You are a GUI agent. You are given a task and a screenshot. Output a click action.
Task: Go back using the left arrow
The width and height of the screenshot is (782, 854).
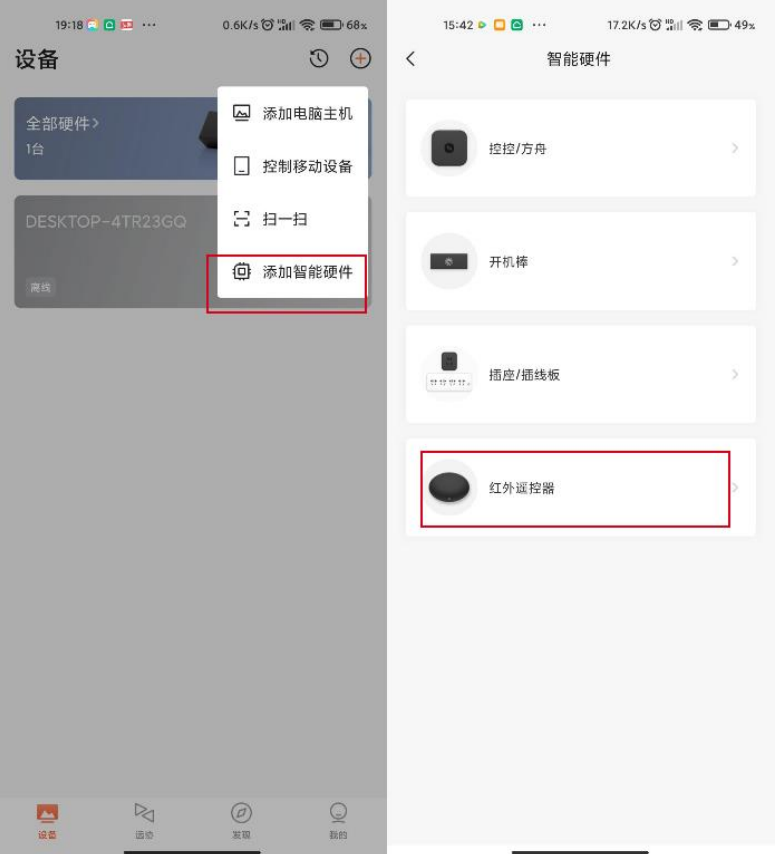coord(411,58)
